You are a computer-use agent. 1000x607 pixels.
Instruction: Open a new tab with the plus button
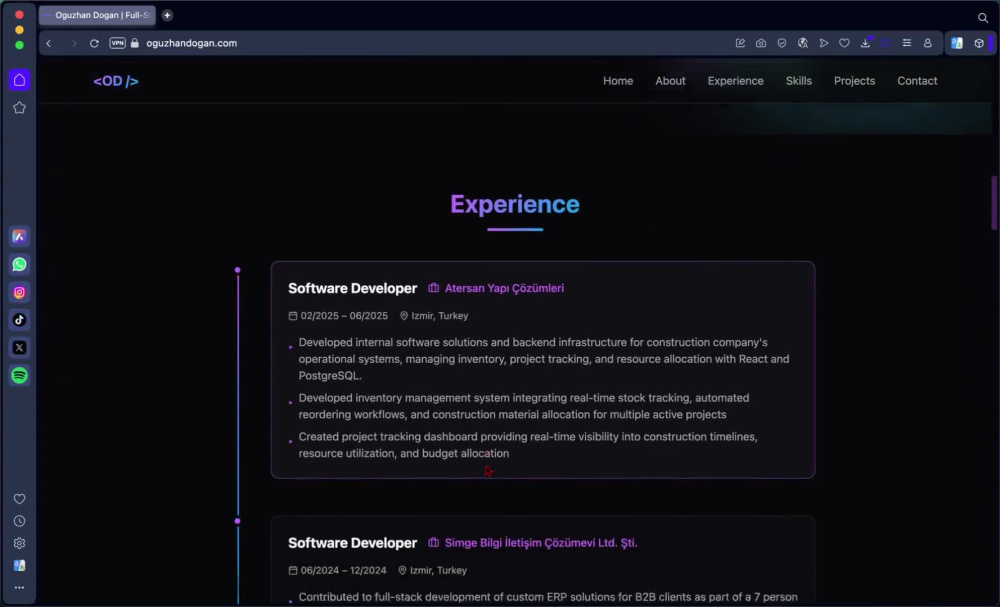pos(167,15)
